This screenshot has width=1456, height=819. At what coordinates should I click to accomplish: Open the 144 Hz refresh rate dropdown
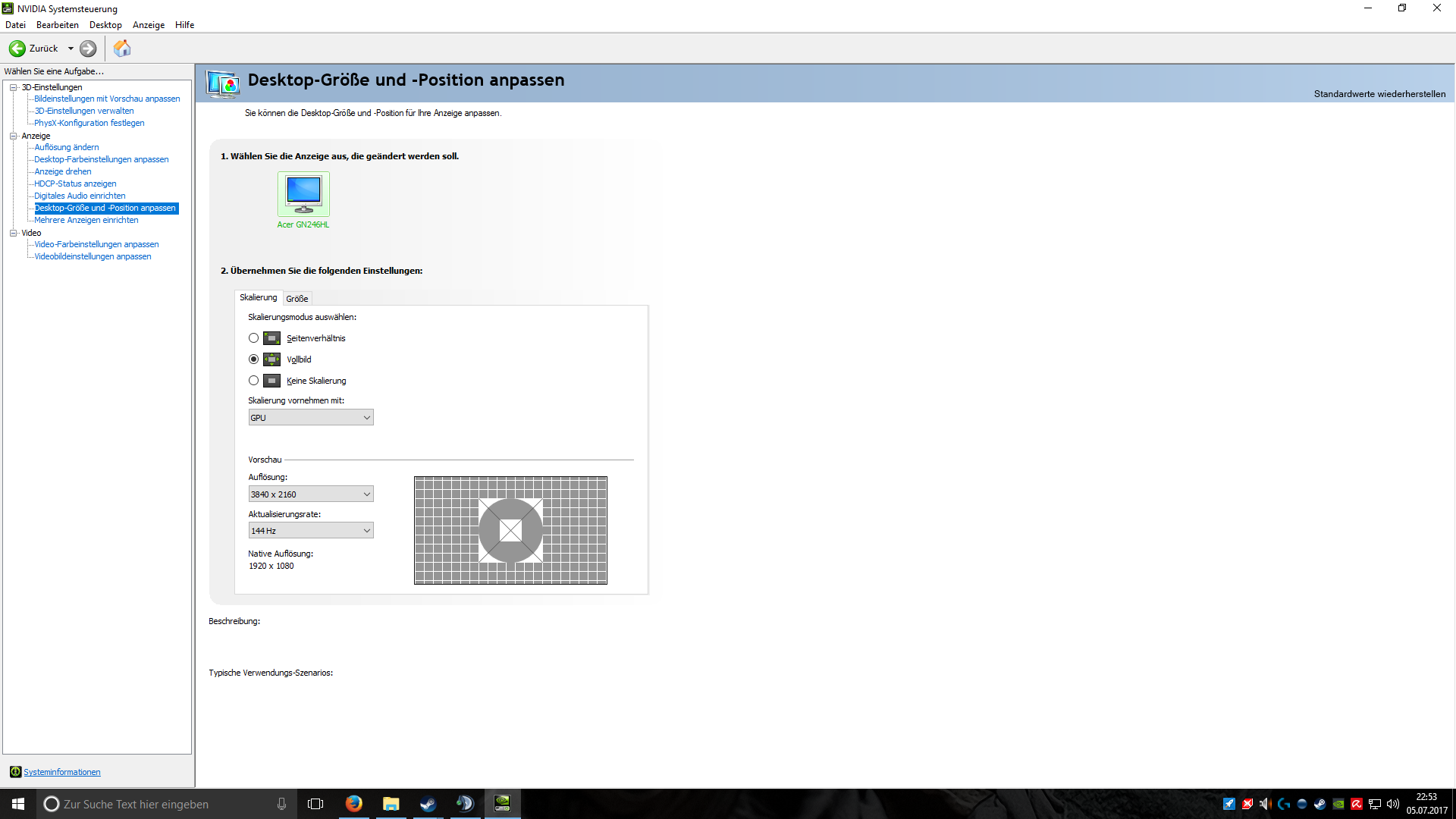(x=311, y=531)
